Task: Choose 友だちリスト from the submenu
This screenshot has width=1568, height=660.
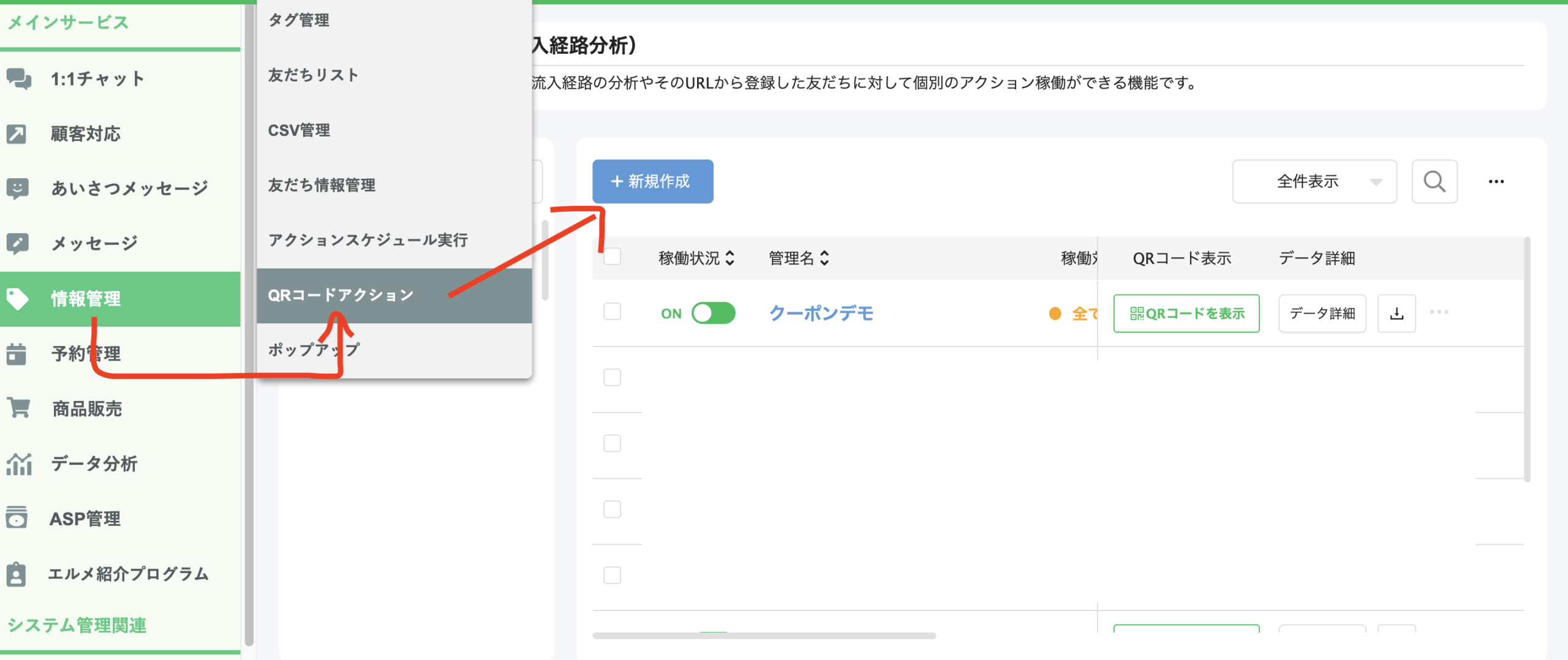Action: 313,75
